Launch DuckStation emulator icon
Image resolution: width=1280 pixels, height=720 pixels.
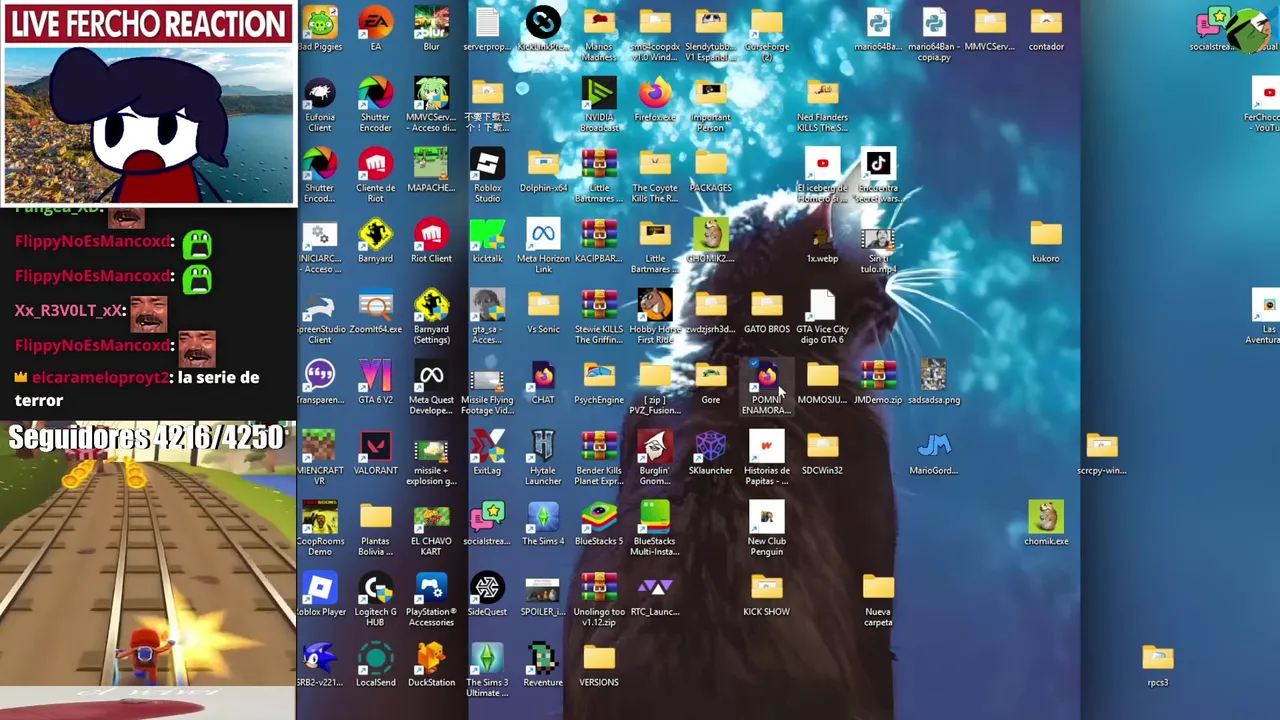tap(431, 659)
